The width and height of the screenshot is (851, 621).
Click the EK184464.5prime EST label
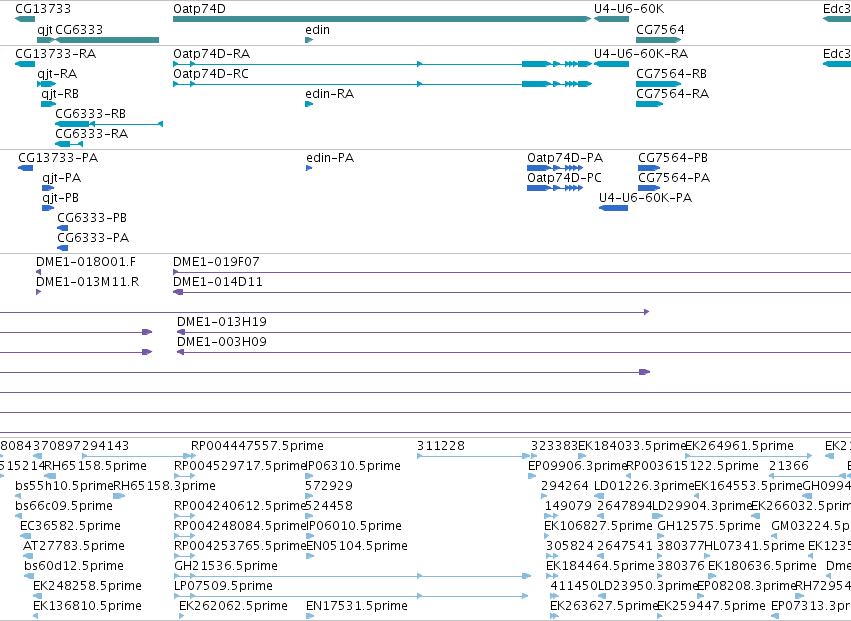[600, 567]
